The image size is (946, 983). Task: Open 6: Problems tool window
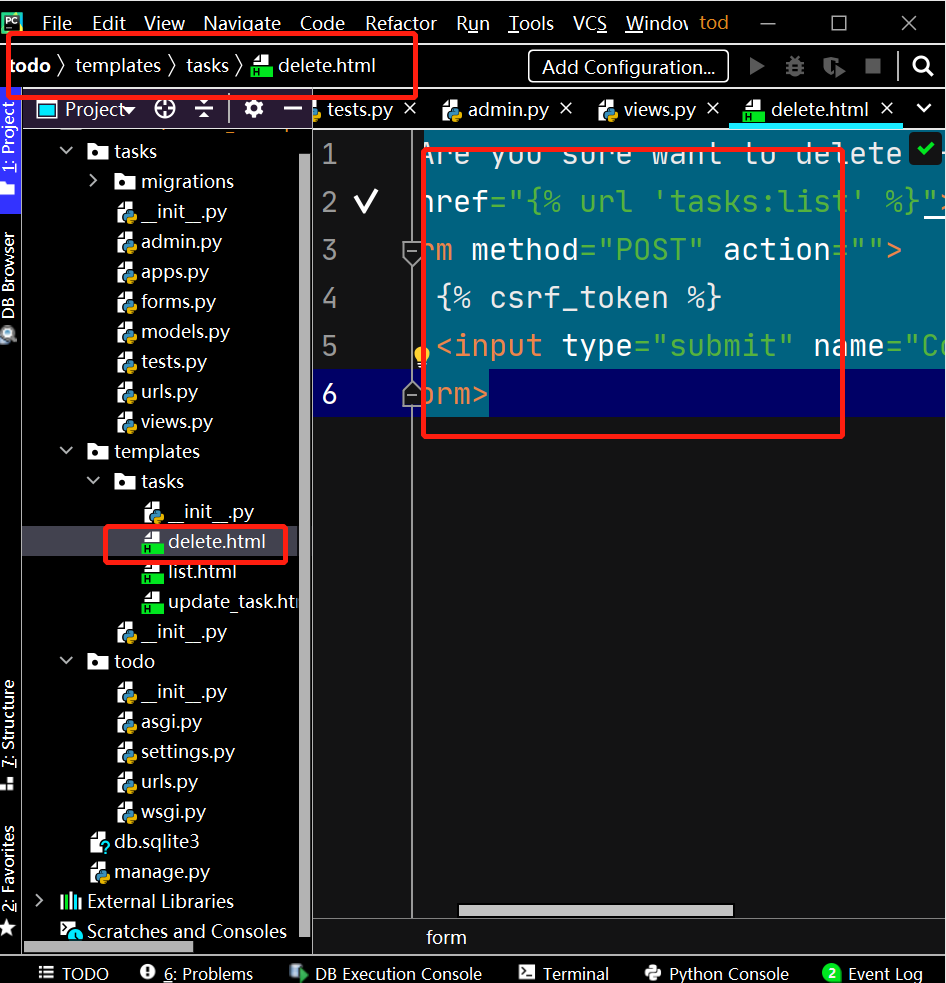click(197, 973)
